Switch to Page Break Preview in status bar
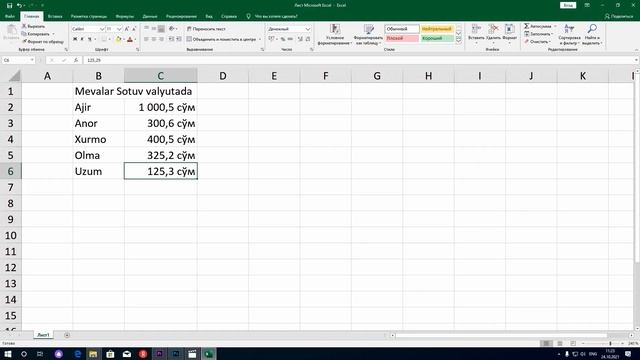The height and width of the screenshot is (360, 640). pyautogui.click(x=573, y=344)
